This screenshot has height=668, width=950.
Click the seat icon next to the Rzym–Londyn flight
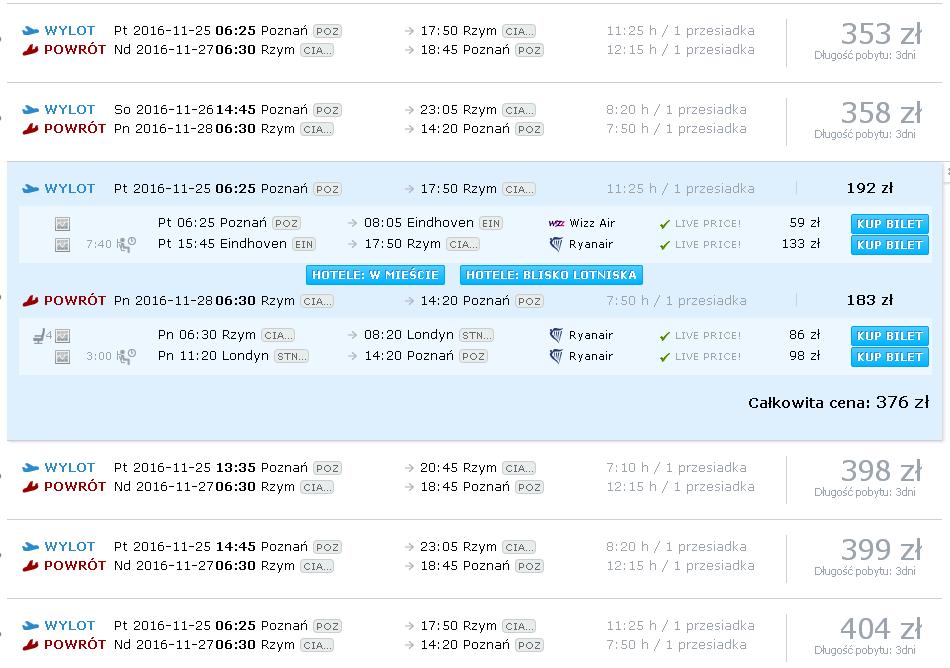(x=39, y=336)
